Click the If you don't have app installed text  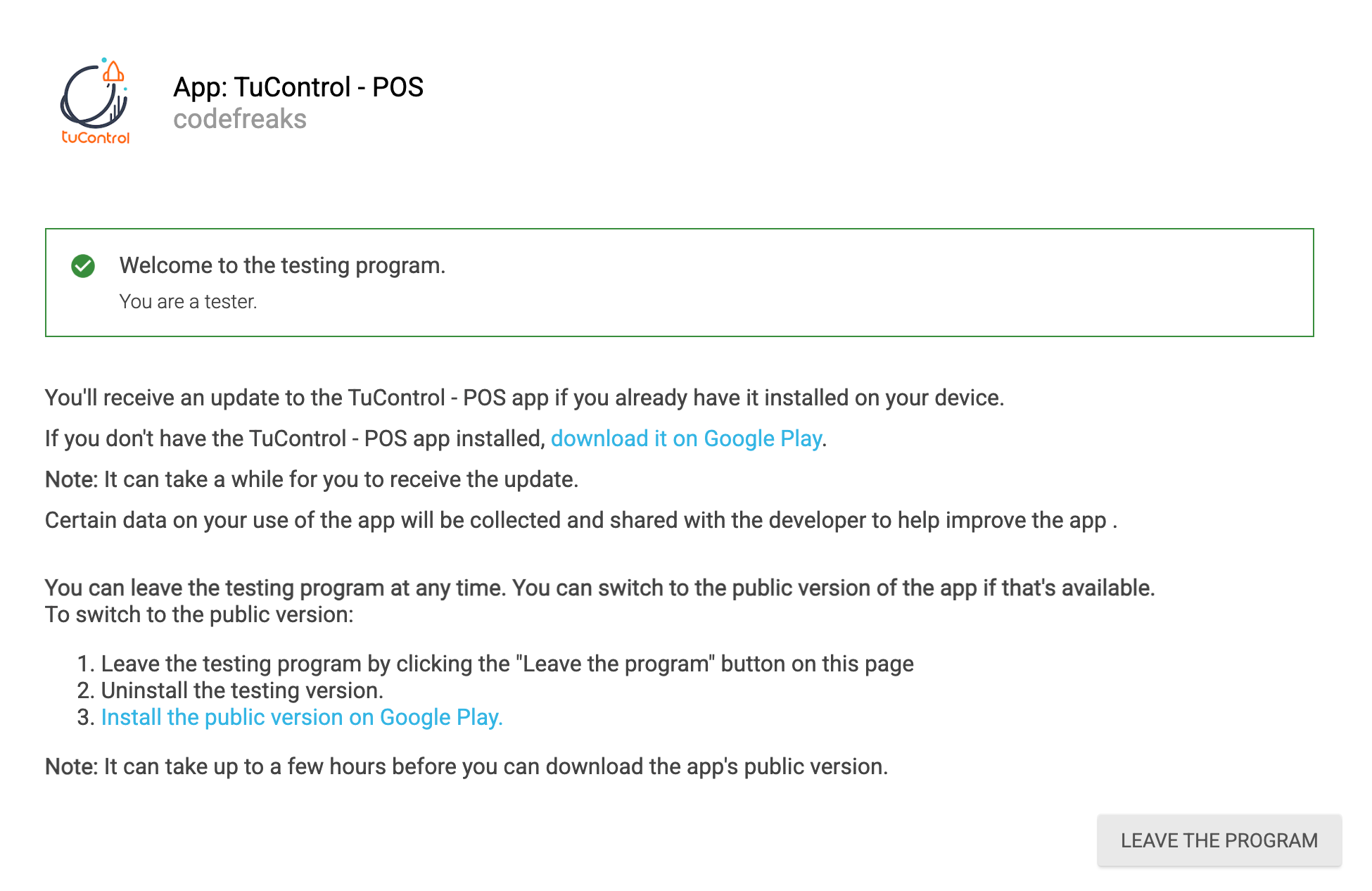(296, 438)
